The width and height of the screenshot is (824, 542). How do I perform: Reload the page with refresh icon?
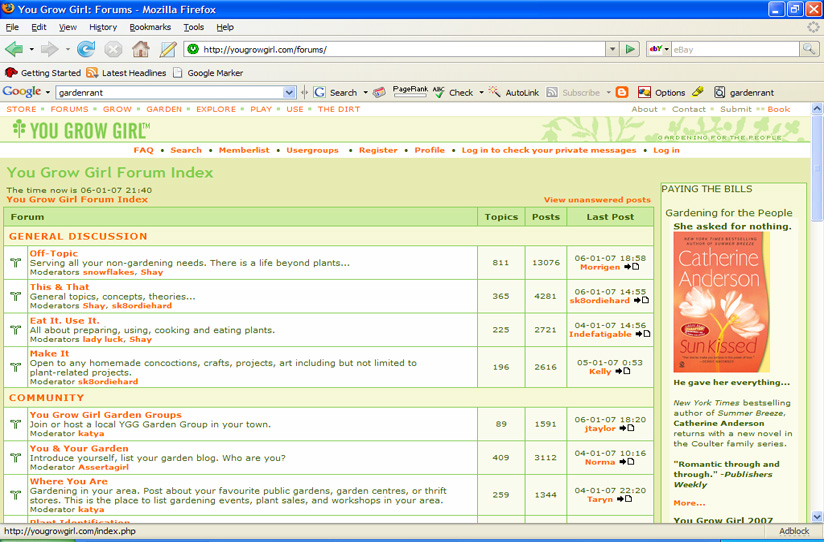coord(86,49)
